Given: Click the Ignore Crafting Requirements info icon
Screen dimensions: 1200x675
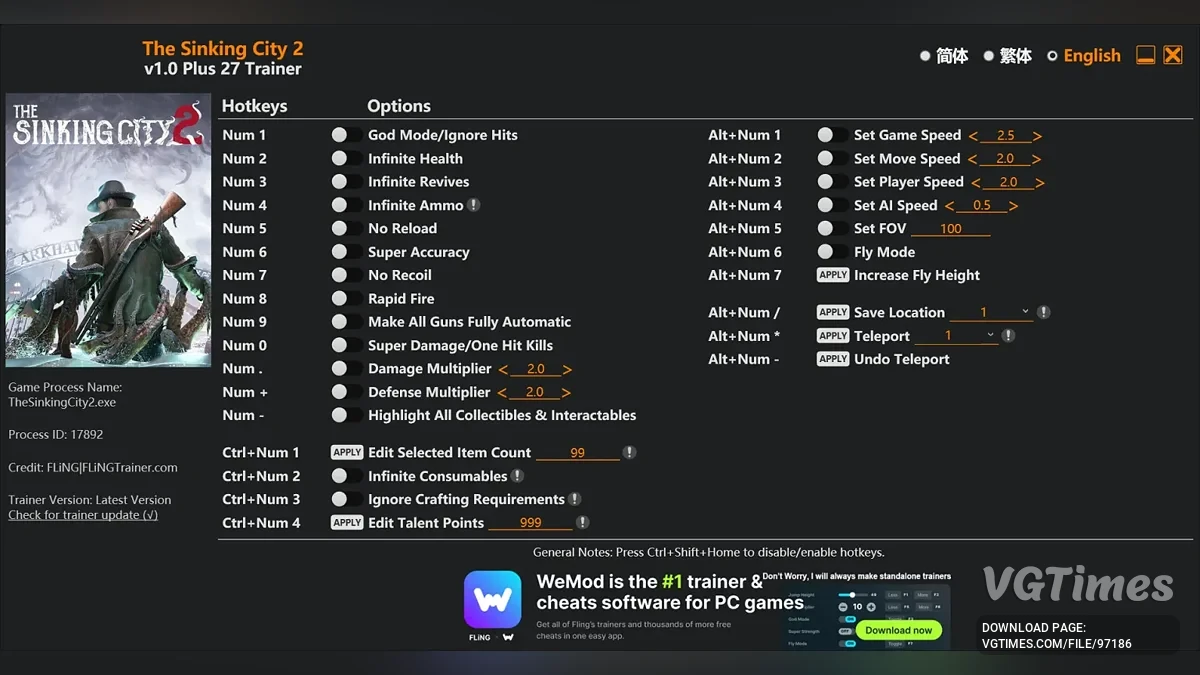Looking at the screenshot, I should click(575, 499).
